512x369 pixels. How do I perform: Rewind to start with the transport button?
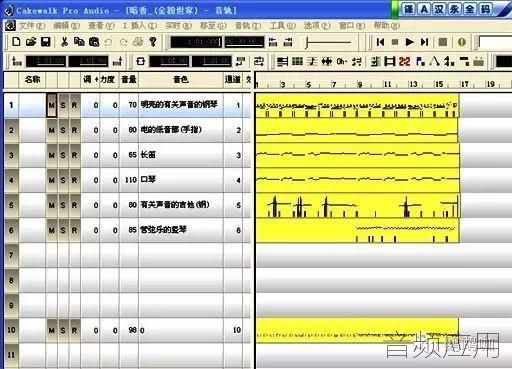pyautogui.click(x=380, y=42)
